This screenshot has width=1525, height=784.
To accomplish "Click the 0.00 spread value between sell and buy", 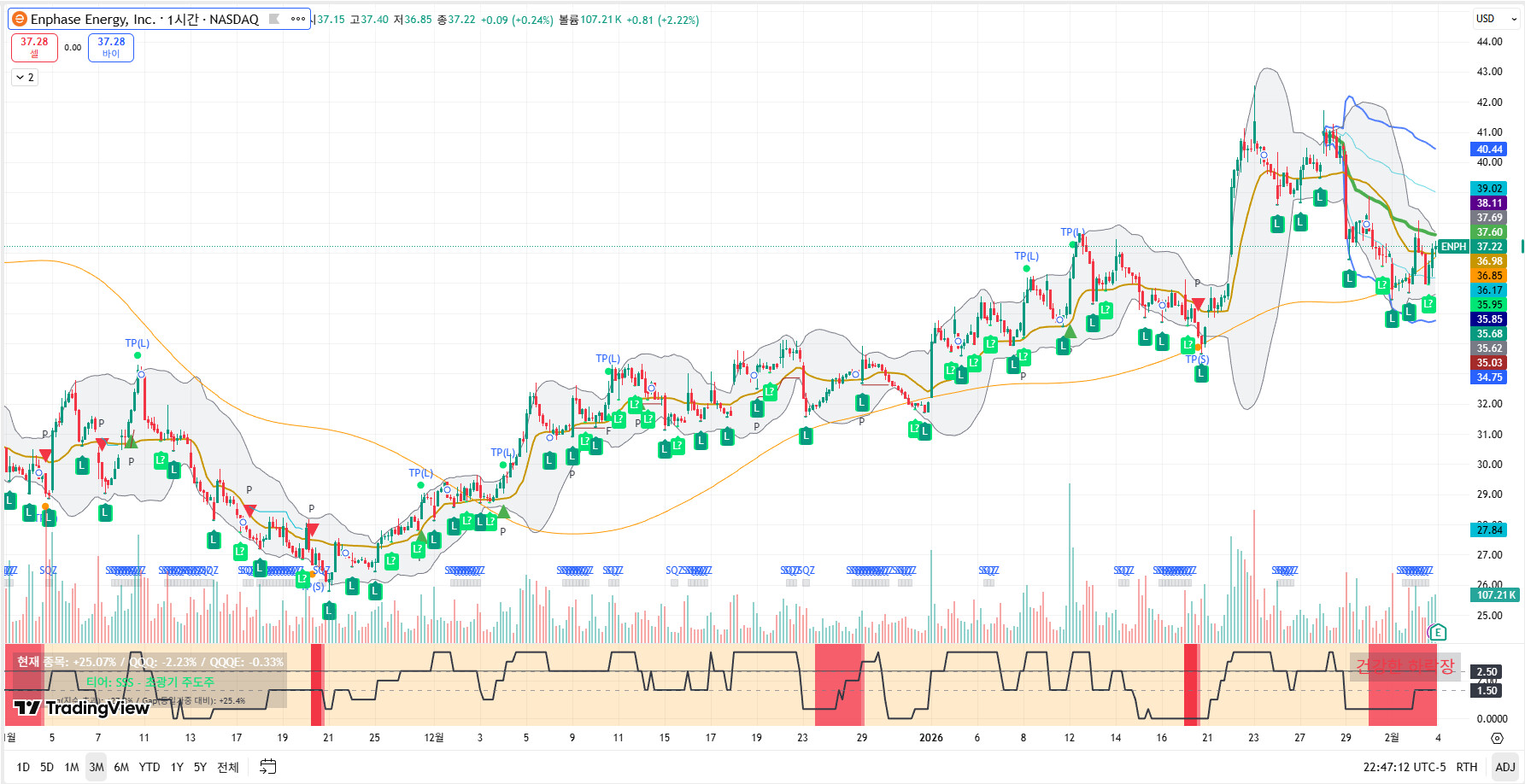I will tap(73, 48).
